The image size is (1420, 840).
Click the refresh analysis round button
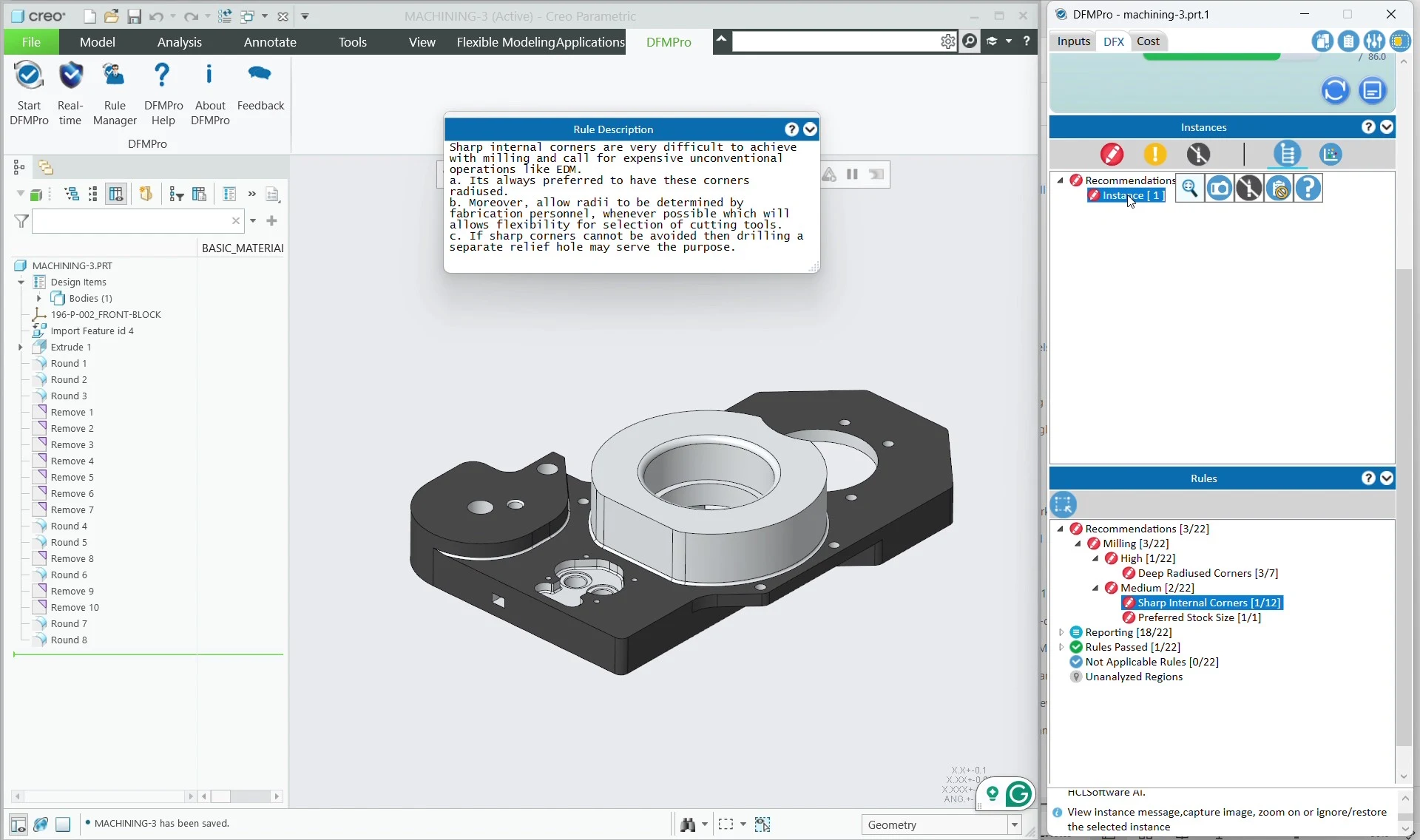[1335, 91]
